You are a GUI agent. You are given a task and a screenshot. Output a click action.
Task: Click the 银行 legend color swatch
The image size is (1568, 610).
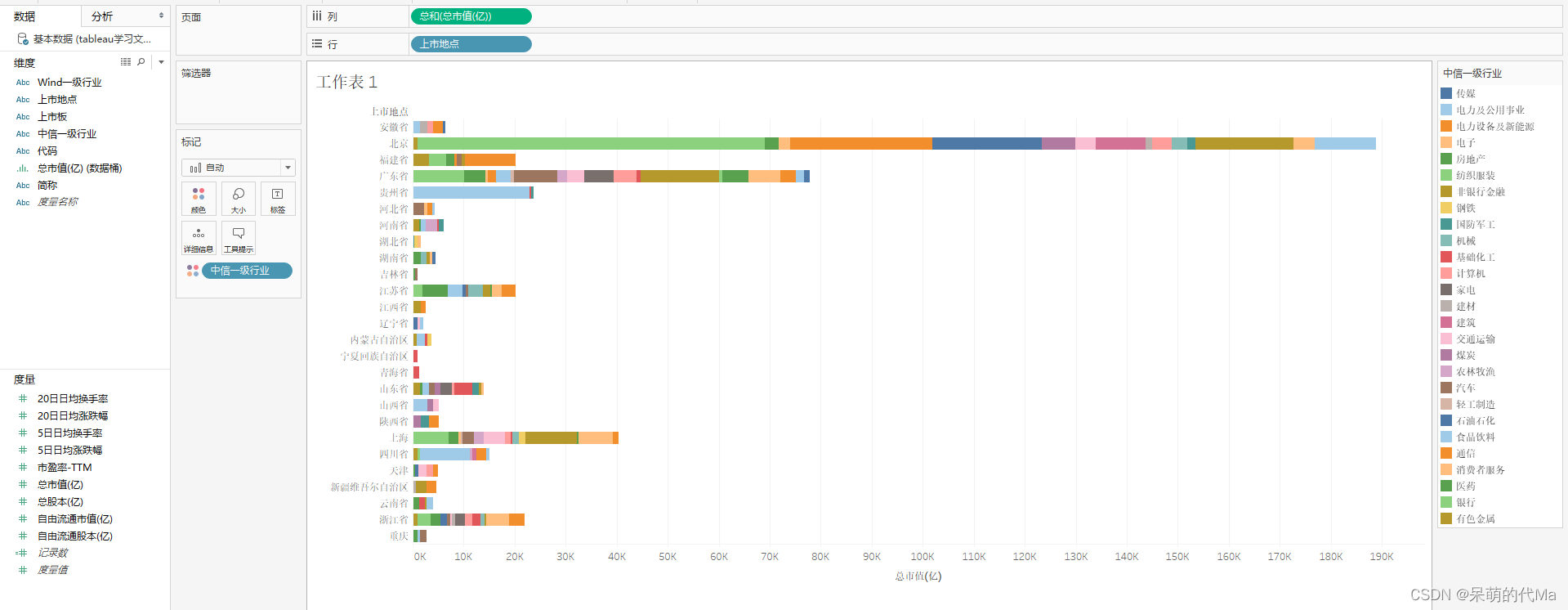tap(1446, 502)
